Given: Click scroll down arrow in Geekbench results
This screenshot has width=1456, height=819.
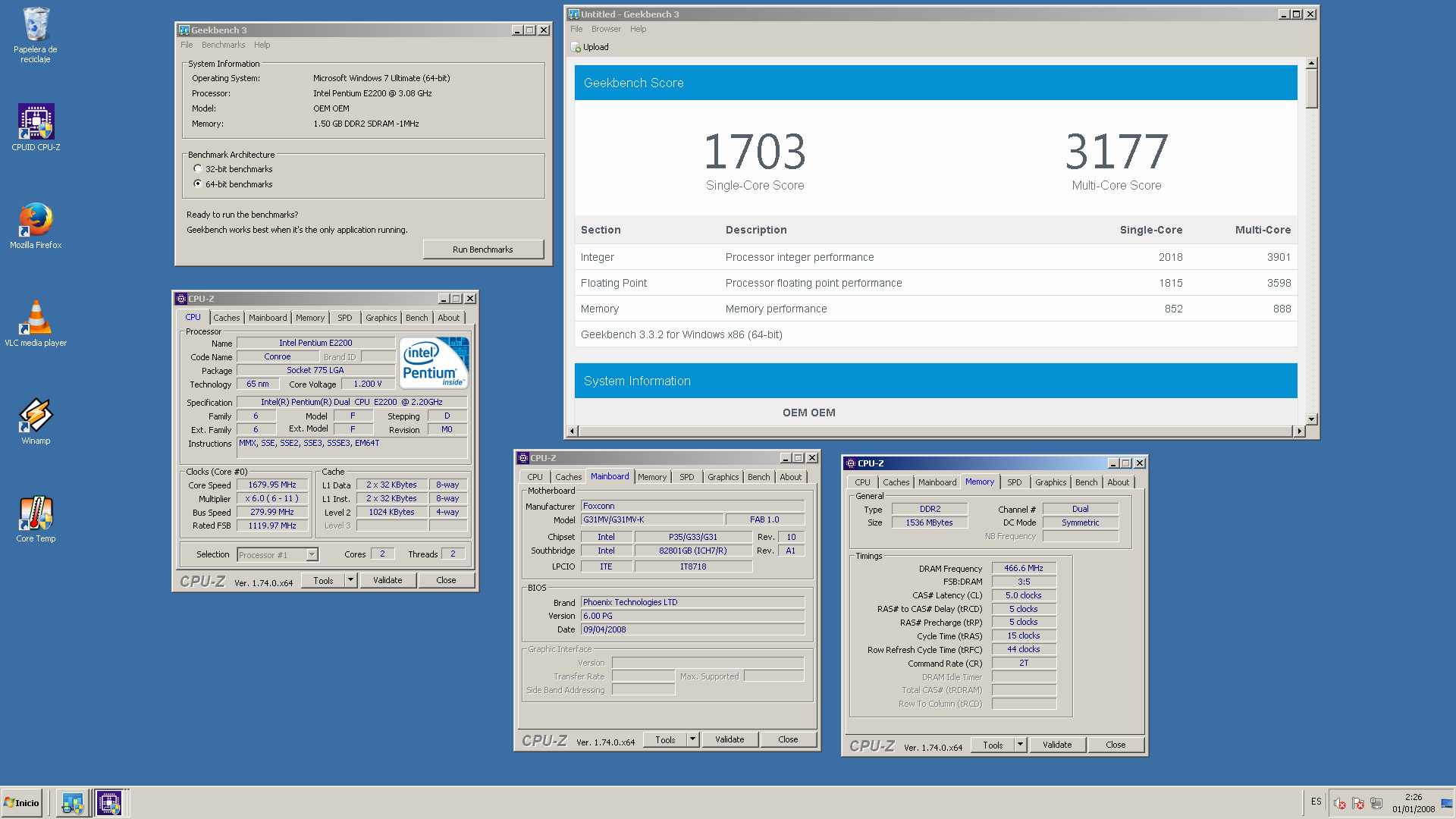Looking at the screenshot, I should pos(1311,419).
